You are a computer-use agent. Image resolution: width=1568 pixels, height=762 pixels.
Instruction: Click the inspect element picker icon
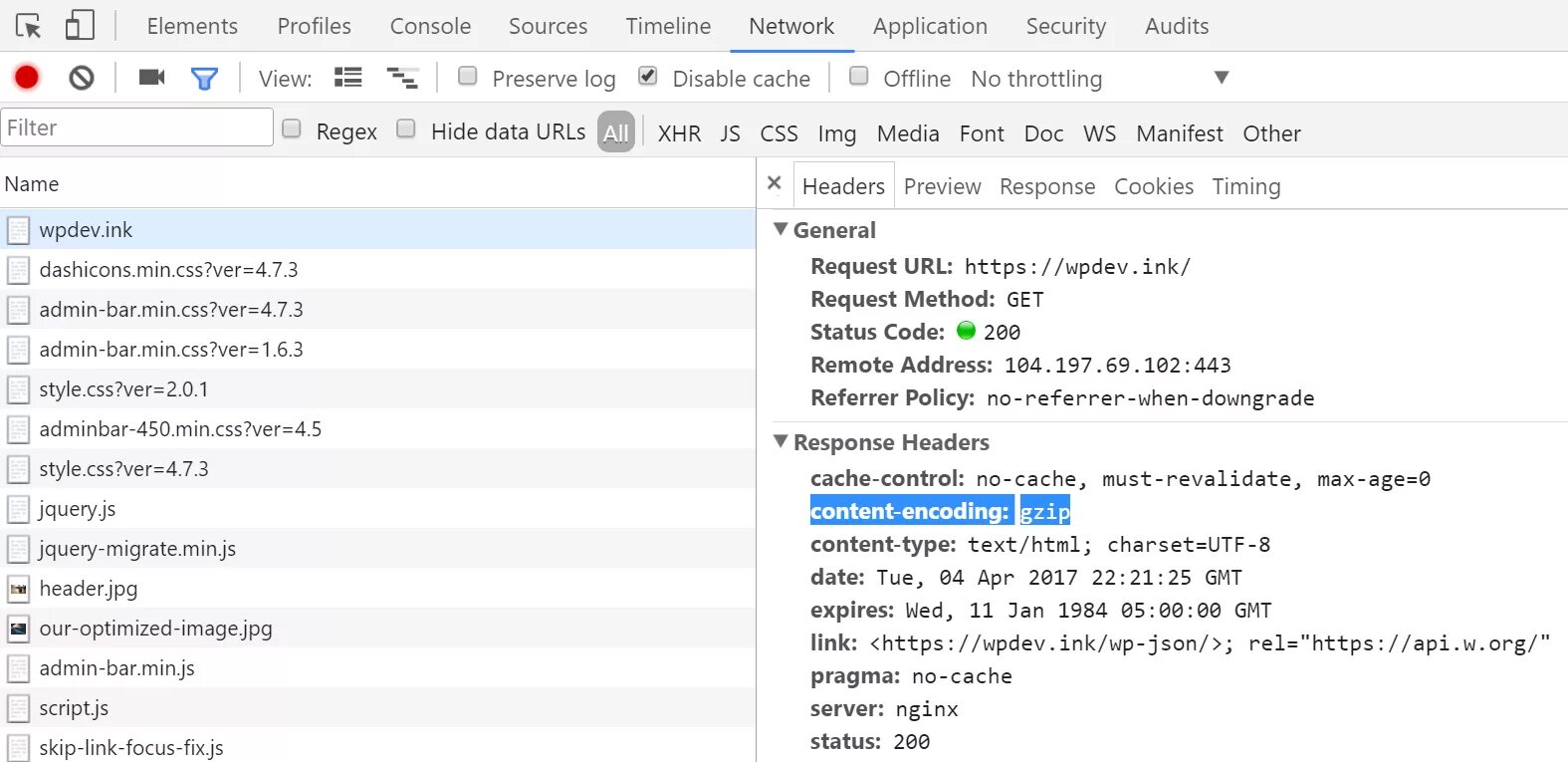29,26
